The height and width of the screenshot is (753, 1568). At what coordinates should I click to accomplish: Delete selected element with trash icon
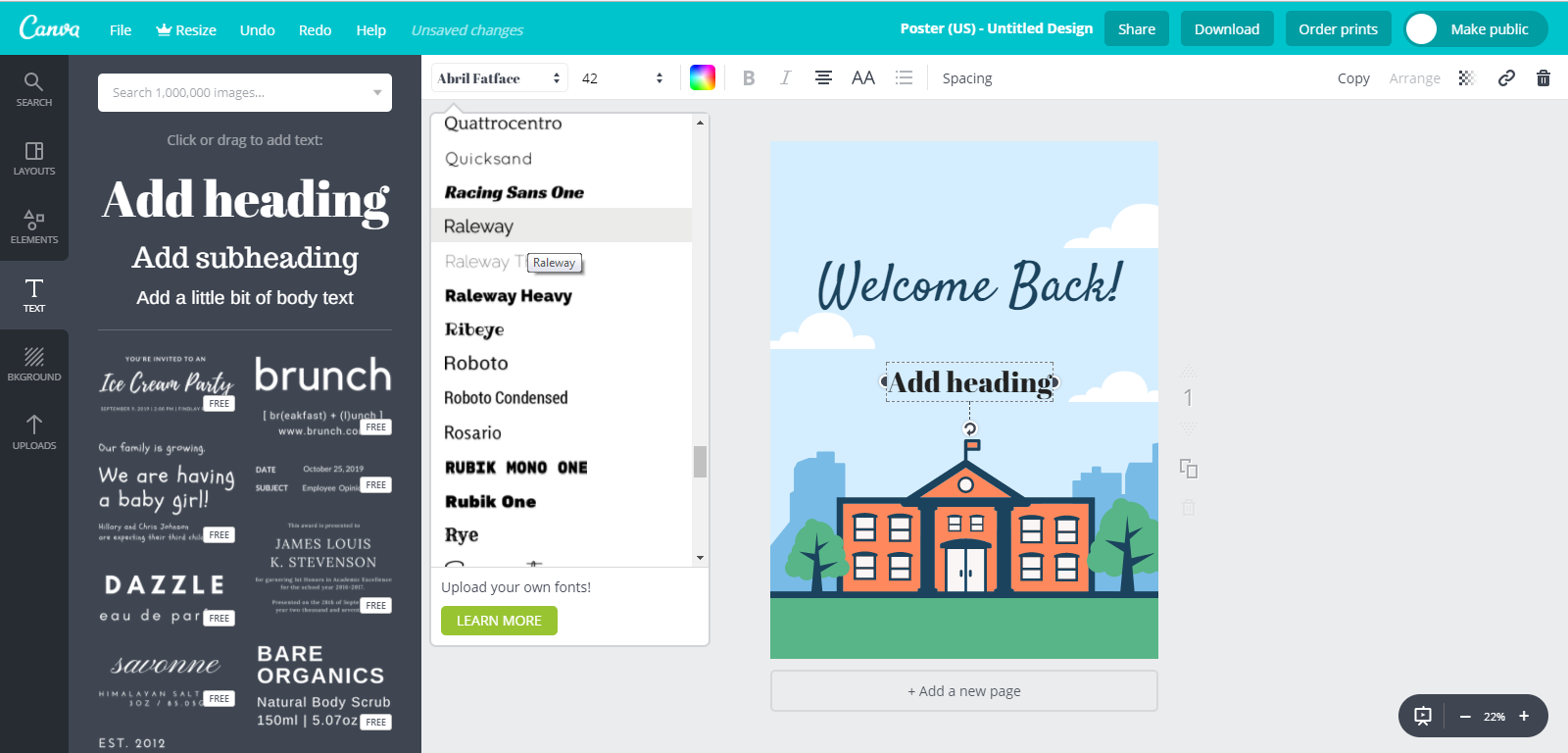(1543, 78)
